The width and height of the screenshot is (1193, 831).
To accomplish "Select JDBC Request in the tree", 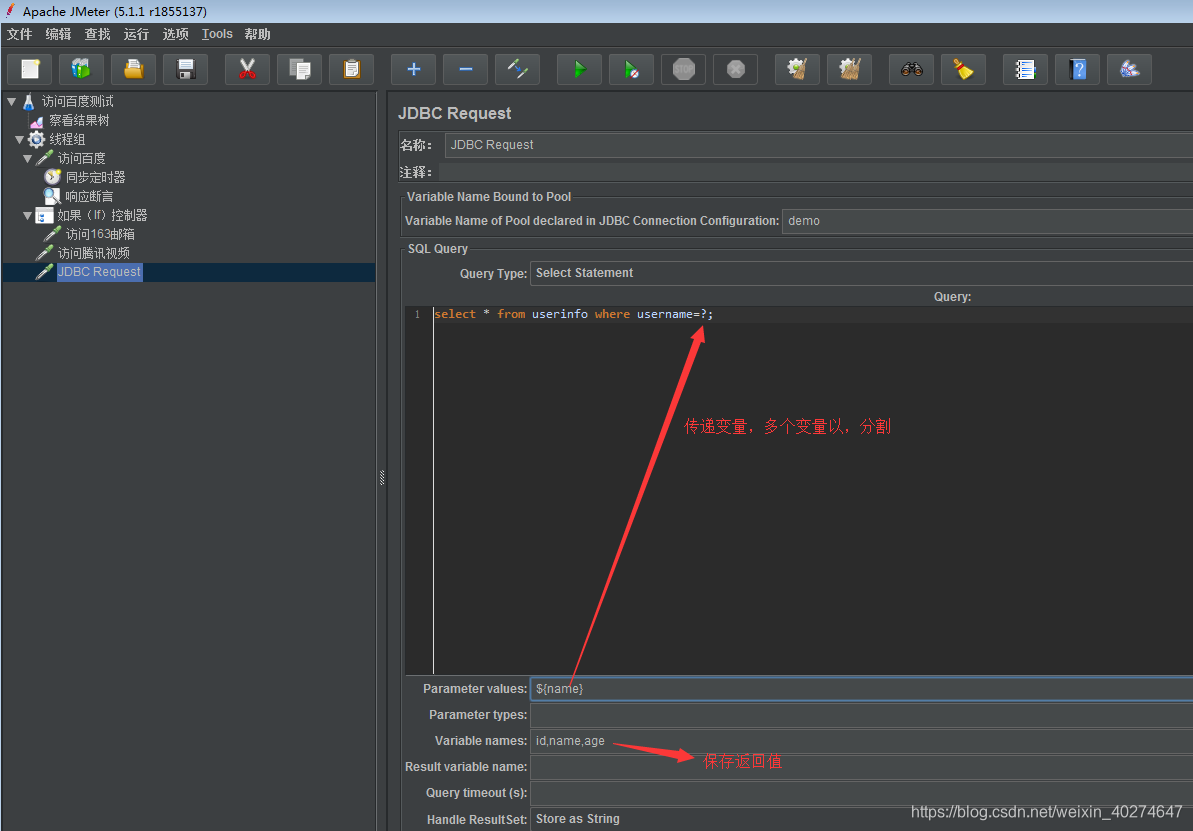I will coord(99,272).
